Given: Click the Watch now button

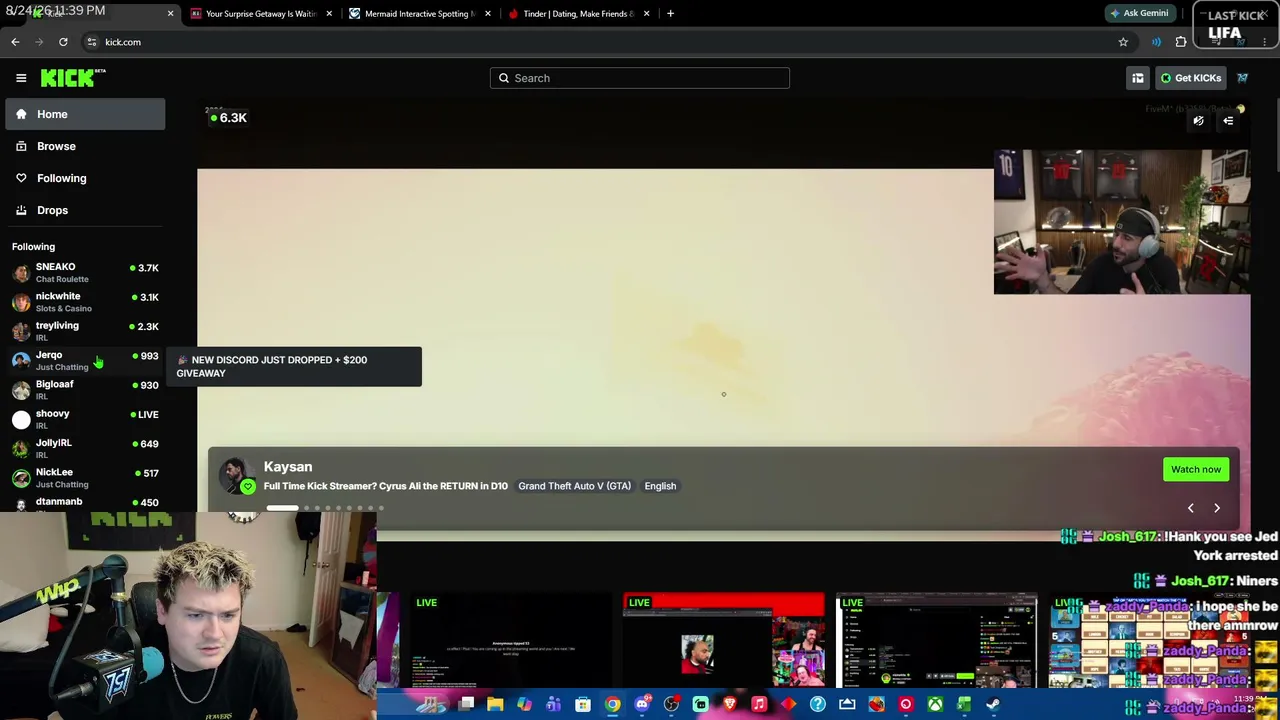Looking at the screenshot, I should click(1196, 469).
